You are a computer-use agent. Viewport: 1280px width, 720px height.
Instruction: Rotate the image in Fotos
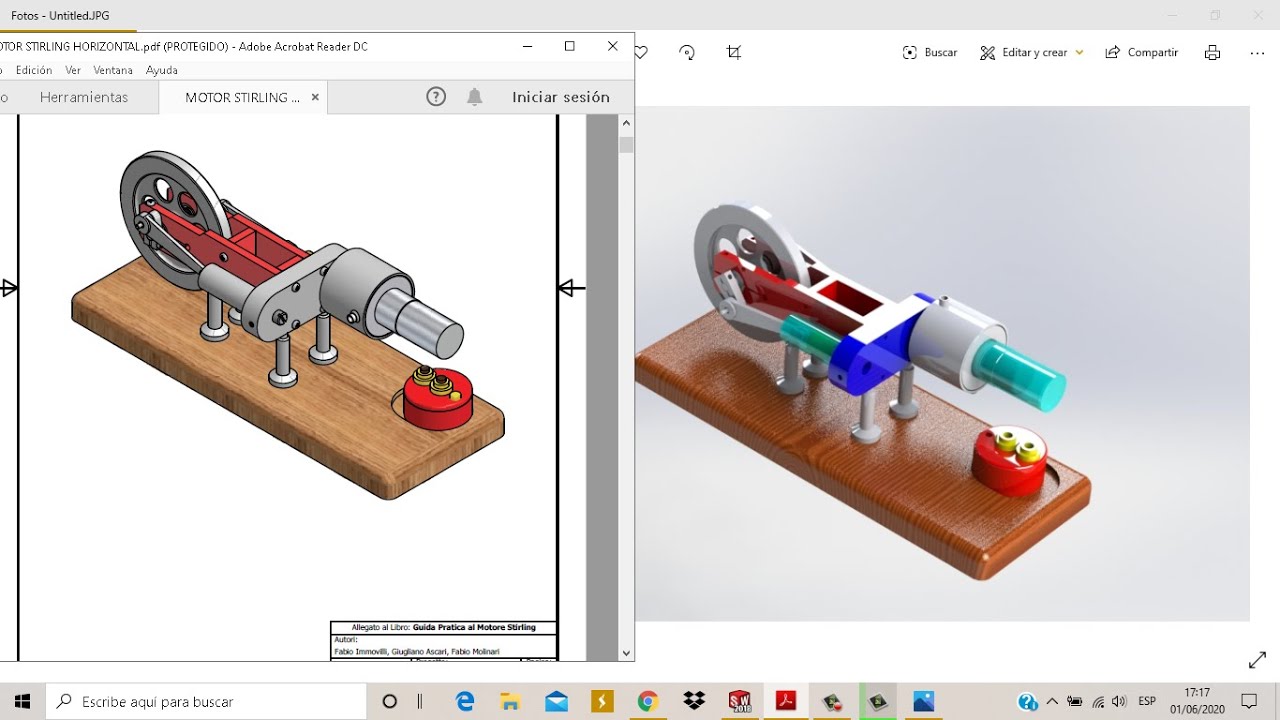[687, 53]
